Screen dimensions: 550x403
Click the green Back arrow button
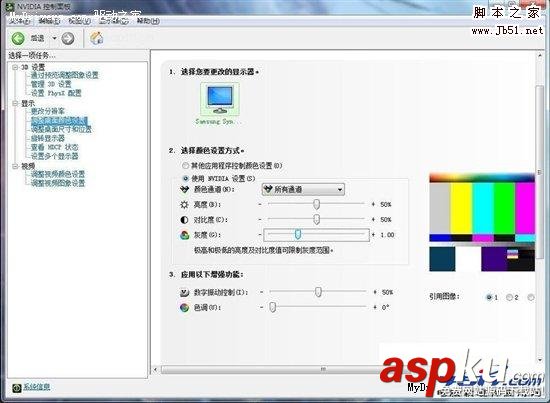pos(18,38)
